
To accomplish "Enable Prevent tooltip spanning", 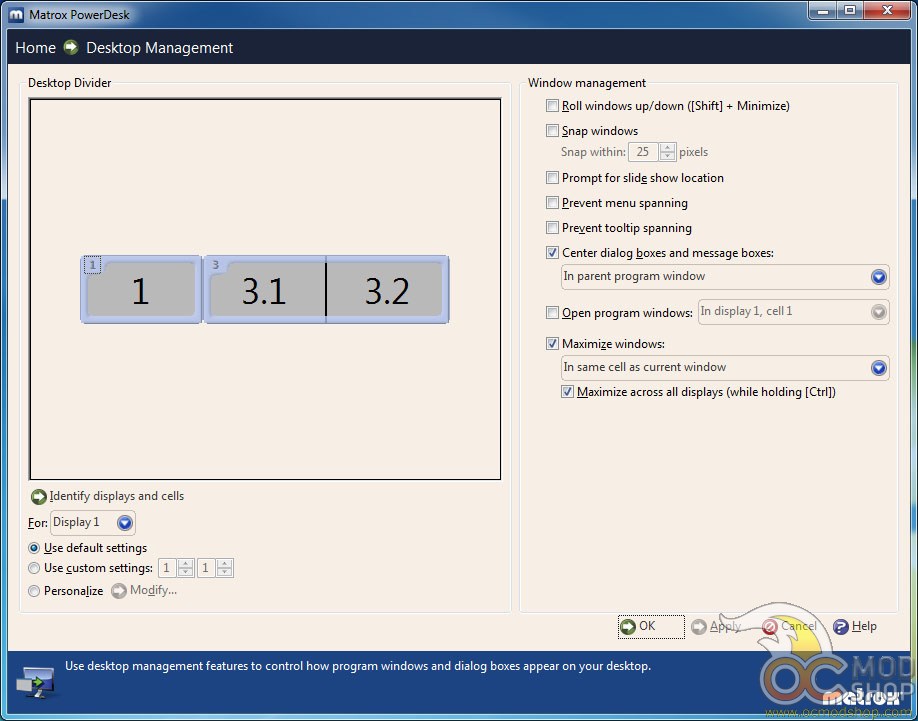I will click(552, 228).
